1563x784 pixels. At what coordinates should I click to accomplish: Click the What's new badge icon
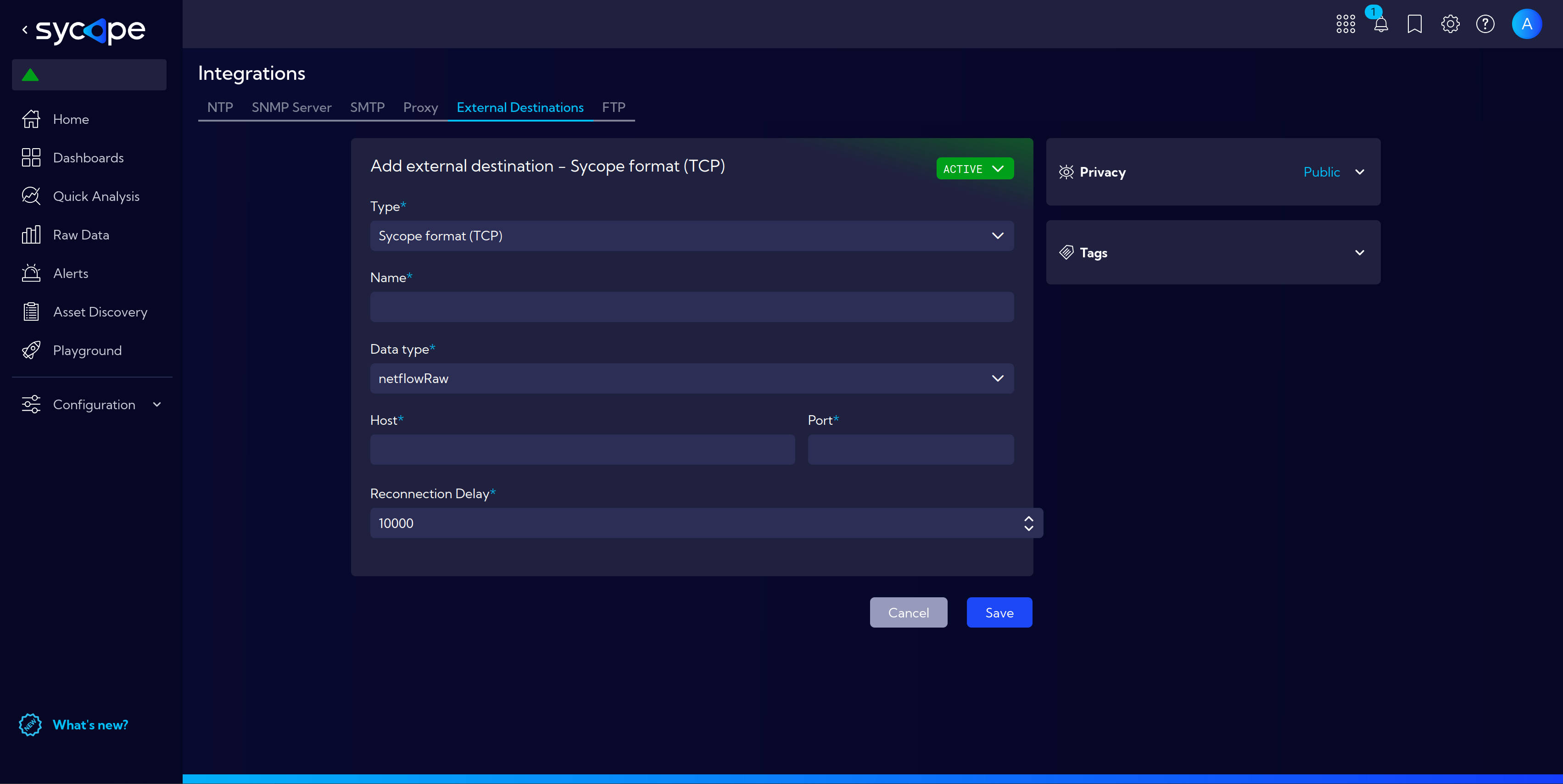[x=30, y=724]
